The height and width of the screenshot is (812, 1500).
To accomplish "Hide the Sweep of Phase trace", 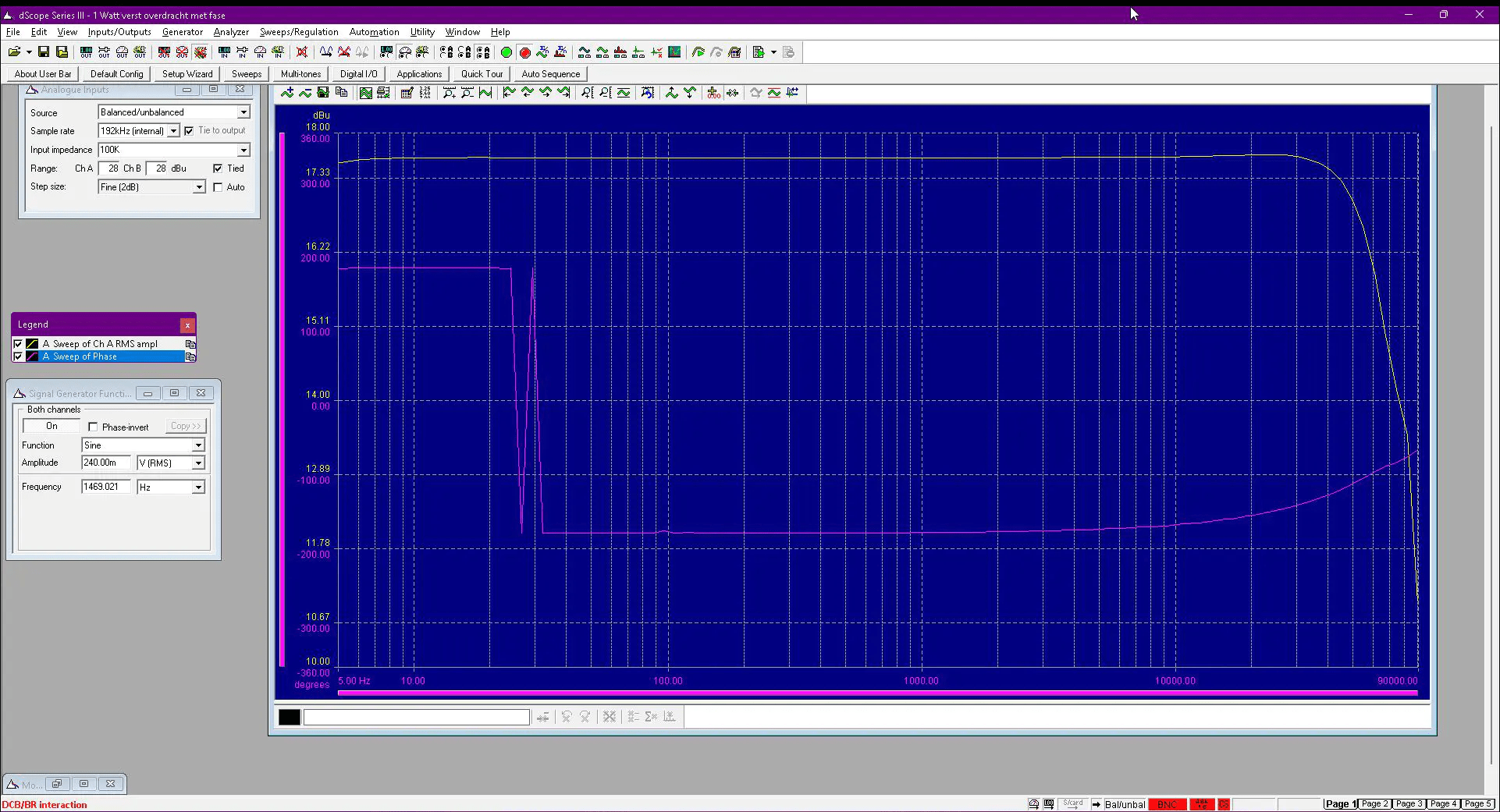I will coord(18,356).
